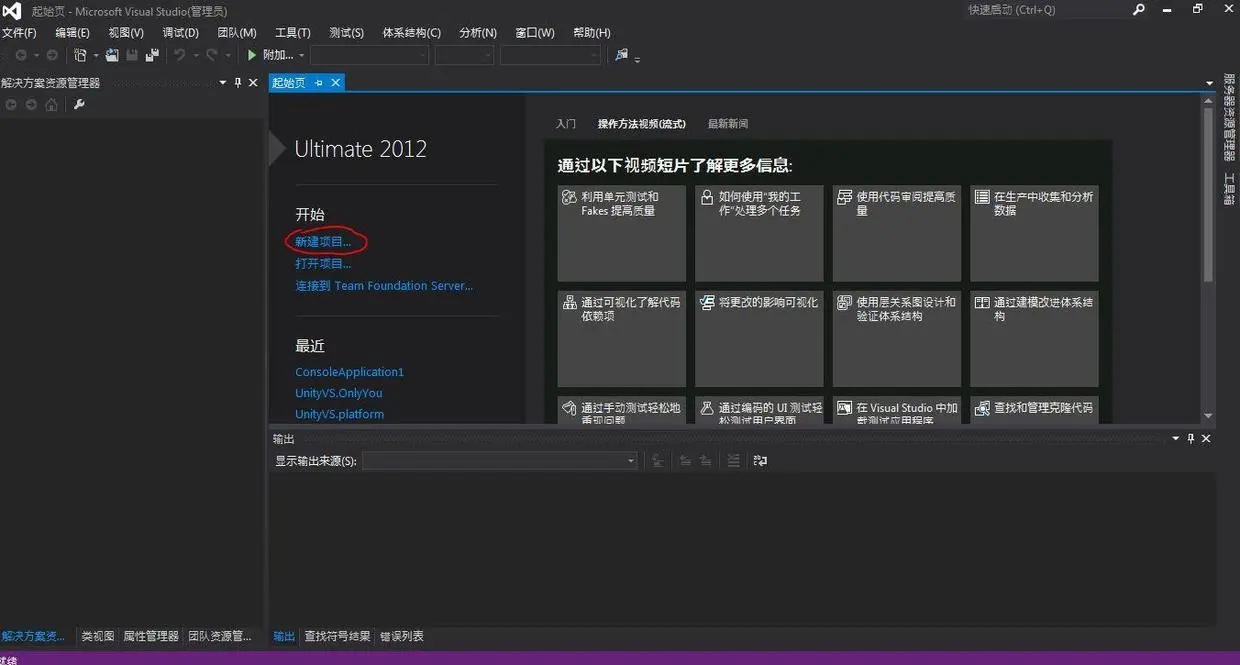Switch to the 入门 tab
This screenshot has width=1240, height=665.
pos(566,124)
